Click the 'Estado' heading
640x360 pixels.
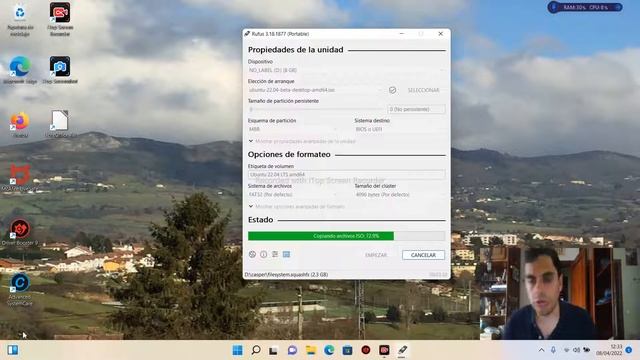click(x=260, y=220)
